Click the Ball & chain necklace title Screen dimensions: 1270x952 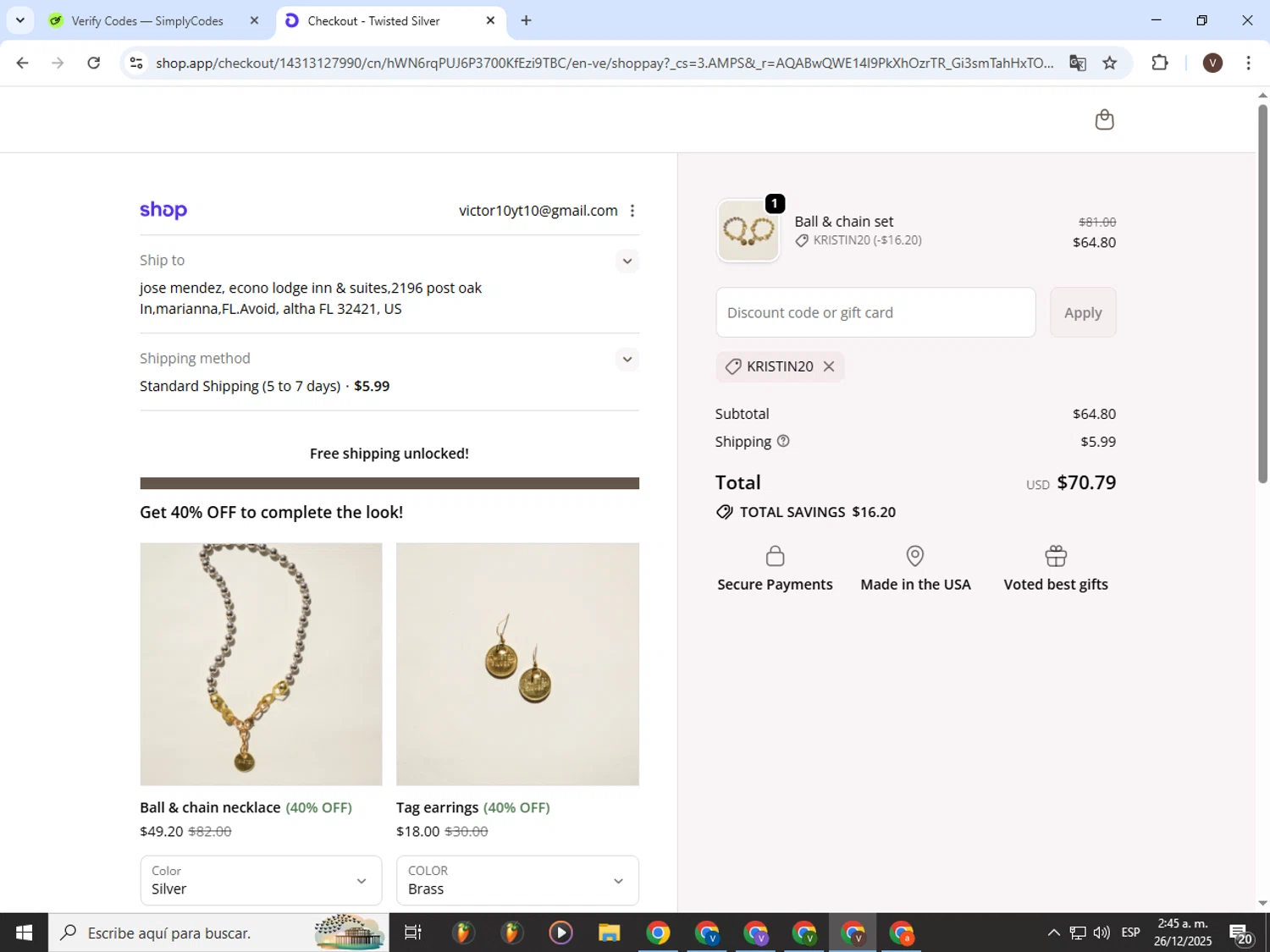point(210,807)
